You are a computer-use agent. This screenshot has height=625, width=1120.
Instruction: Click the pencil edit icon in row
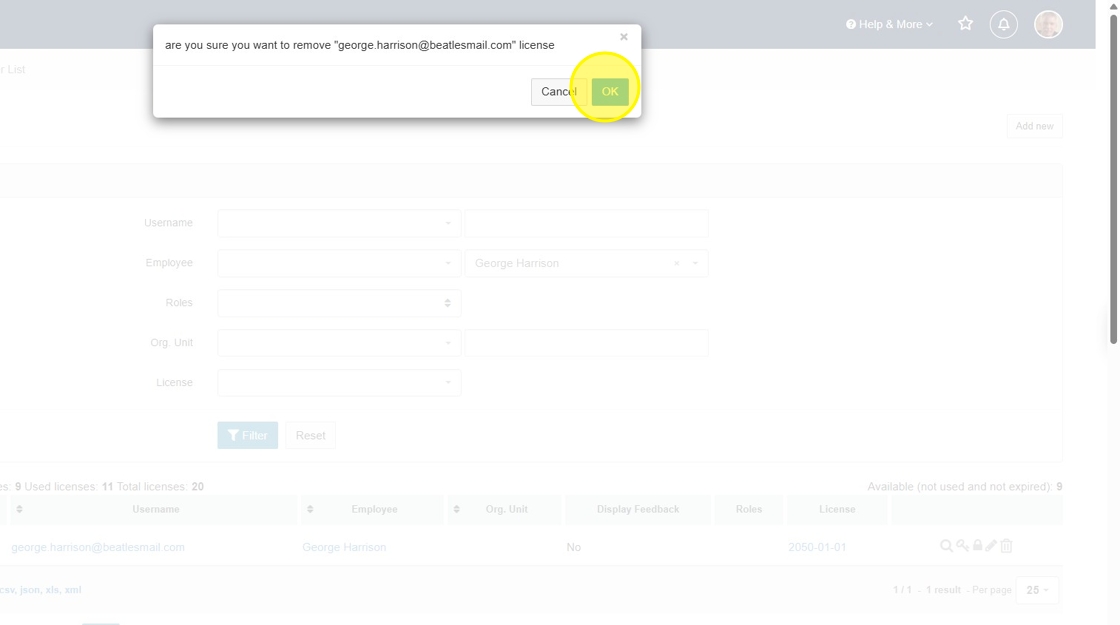[991, 546]
